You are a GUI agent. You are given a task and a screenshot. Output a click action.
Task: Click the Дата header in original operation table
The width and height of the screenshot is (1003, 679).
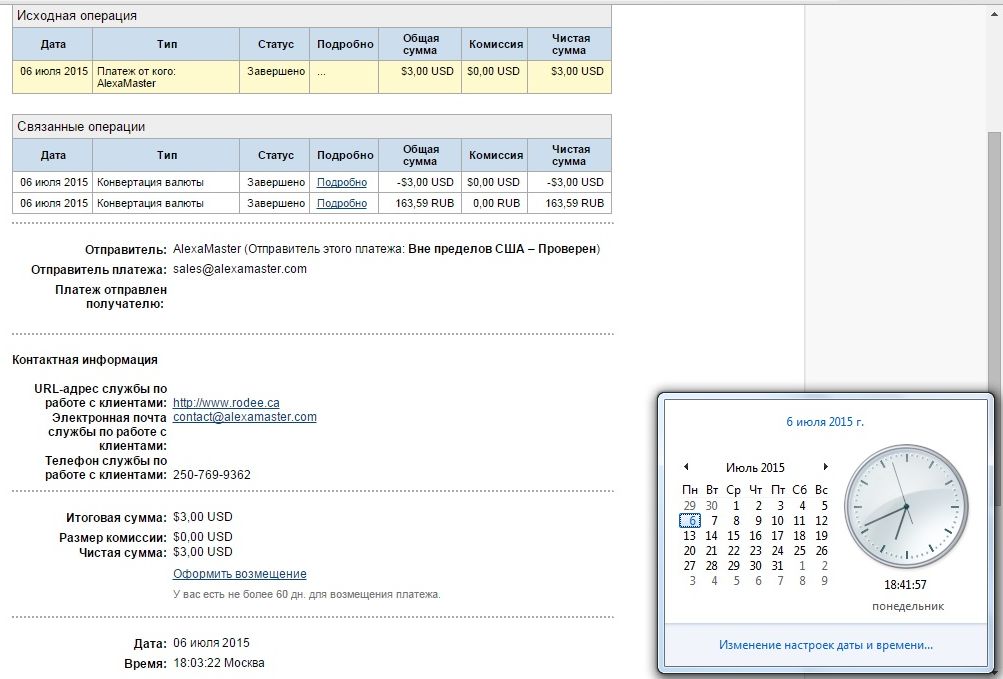point(53,44)
